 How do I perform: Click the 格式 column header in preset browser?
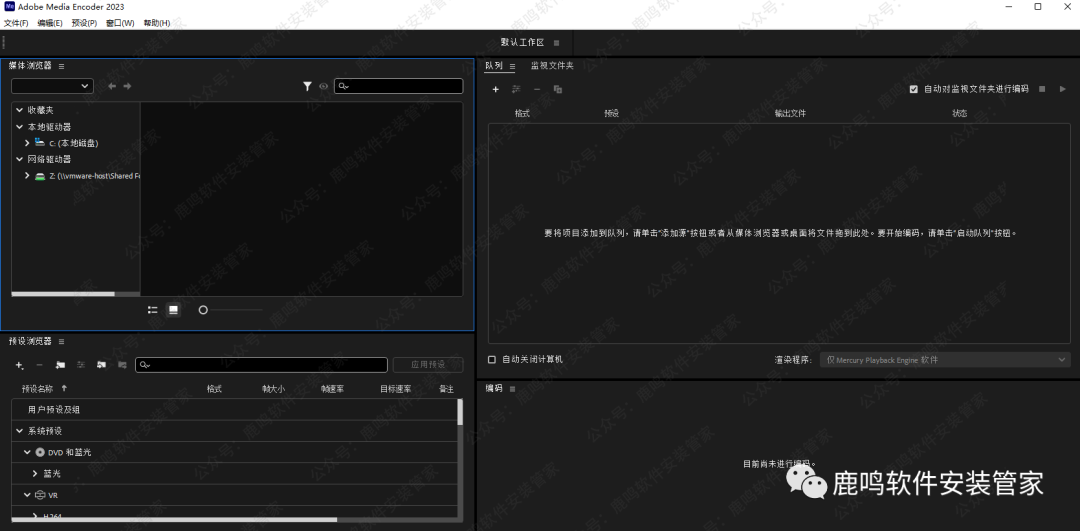214,388
